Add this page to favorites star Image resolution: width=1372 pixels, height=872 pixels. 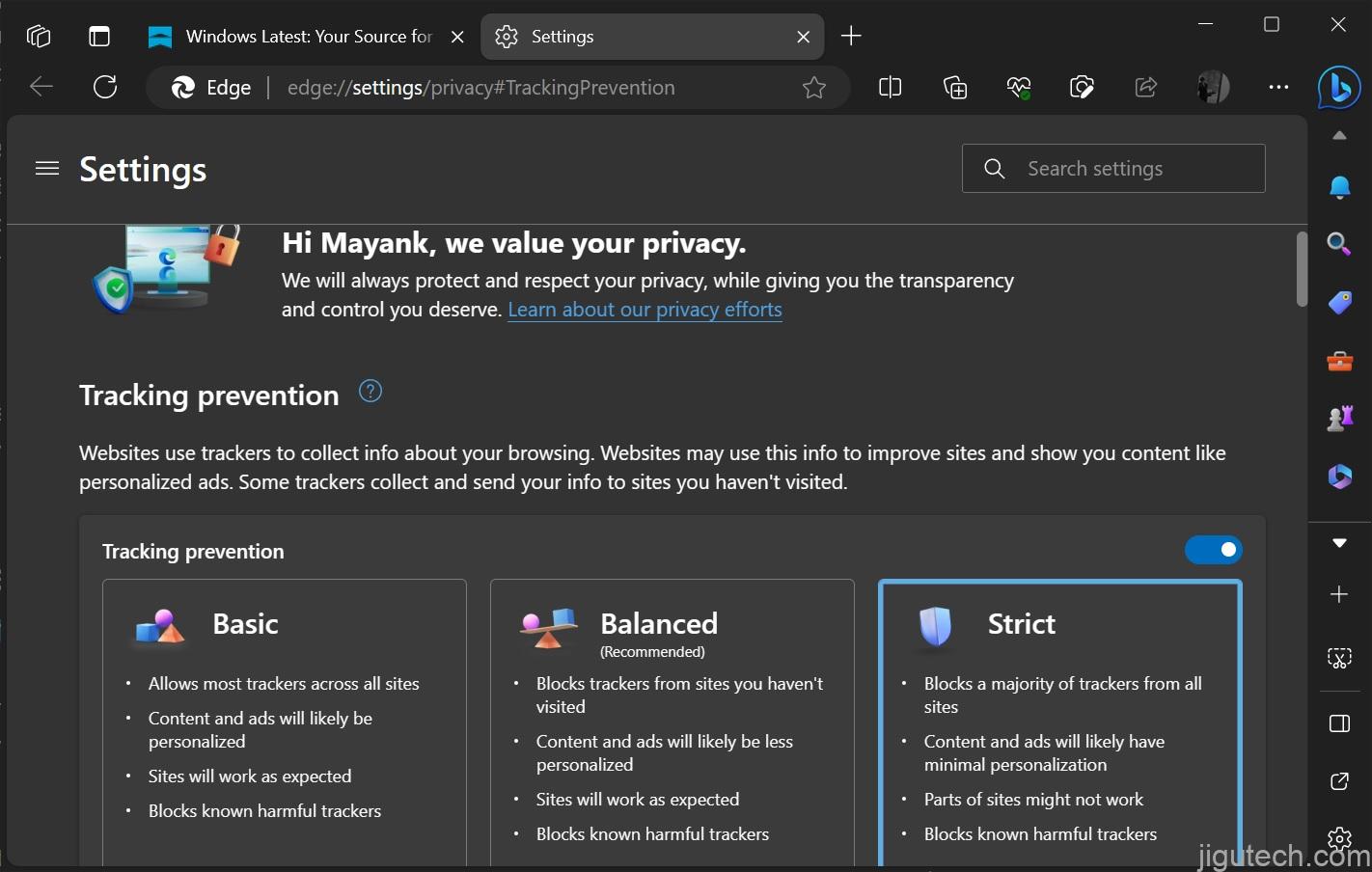click(x=814, y=88)
